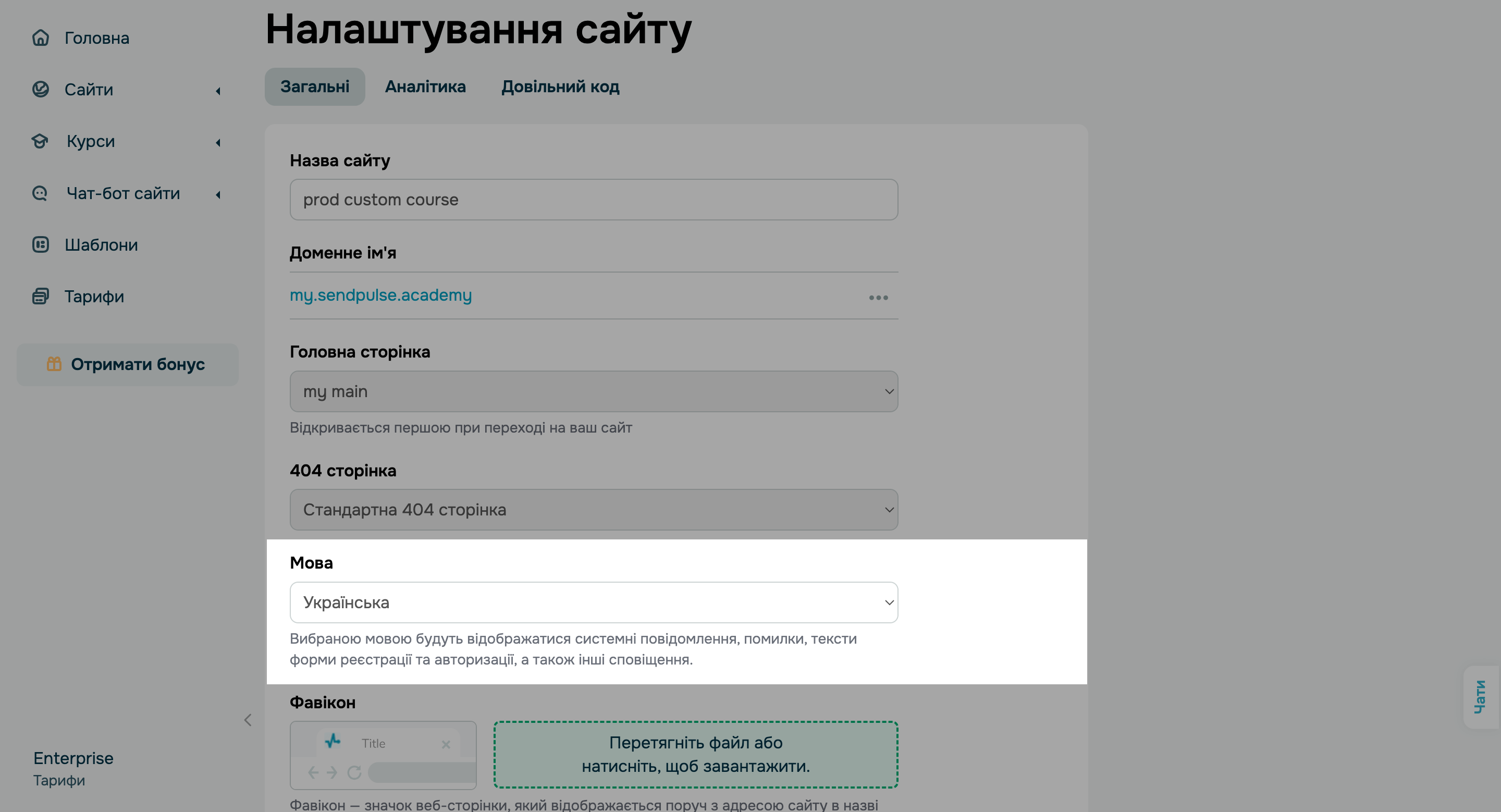Switch to the Аналітика tab
Viewport: 1501px width, 812px height.
click(425, 86)
